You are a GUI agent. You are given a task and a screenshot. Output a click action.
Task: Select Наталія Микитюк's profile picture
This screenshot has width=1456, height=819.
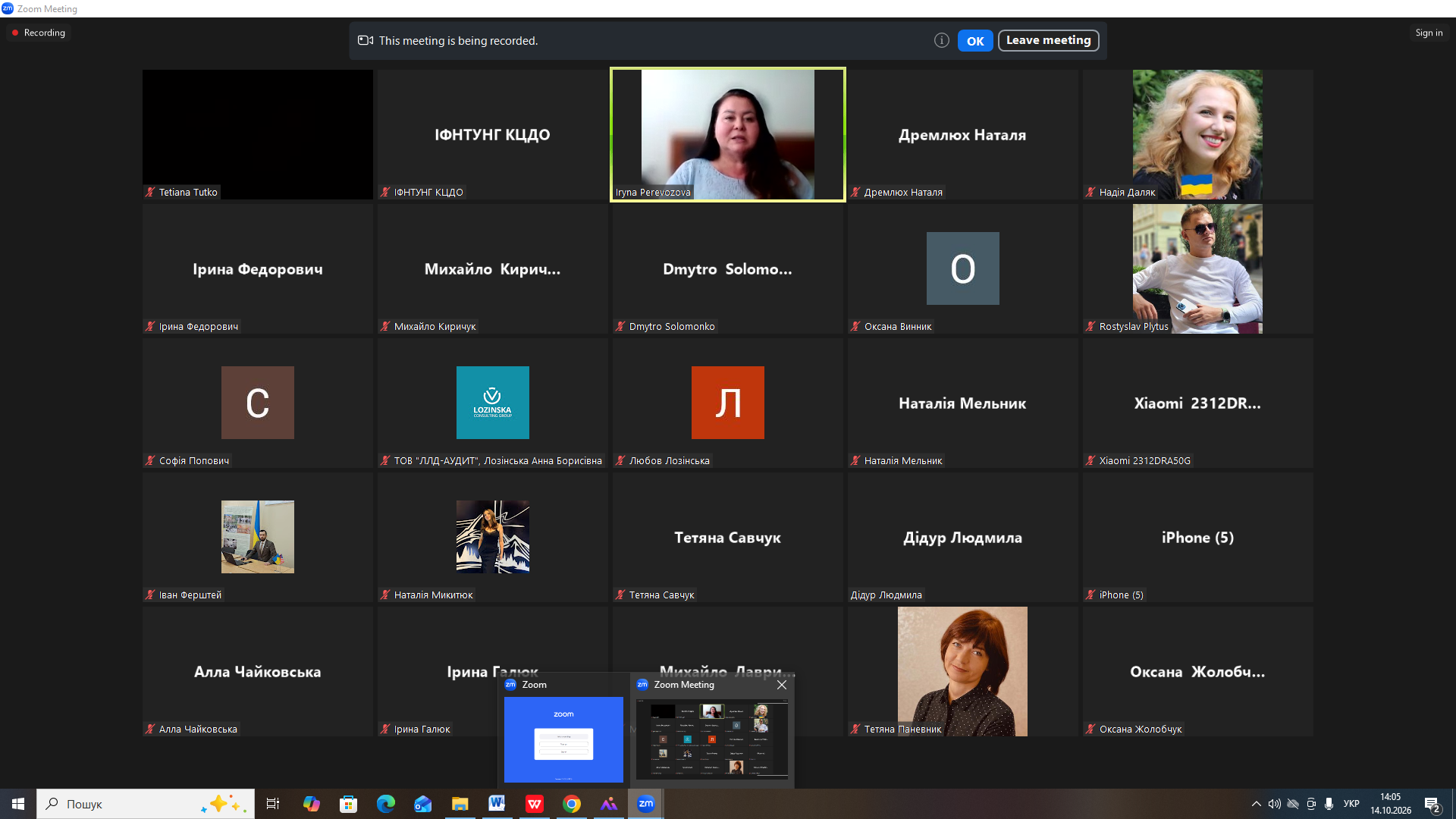493,537
